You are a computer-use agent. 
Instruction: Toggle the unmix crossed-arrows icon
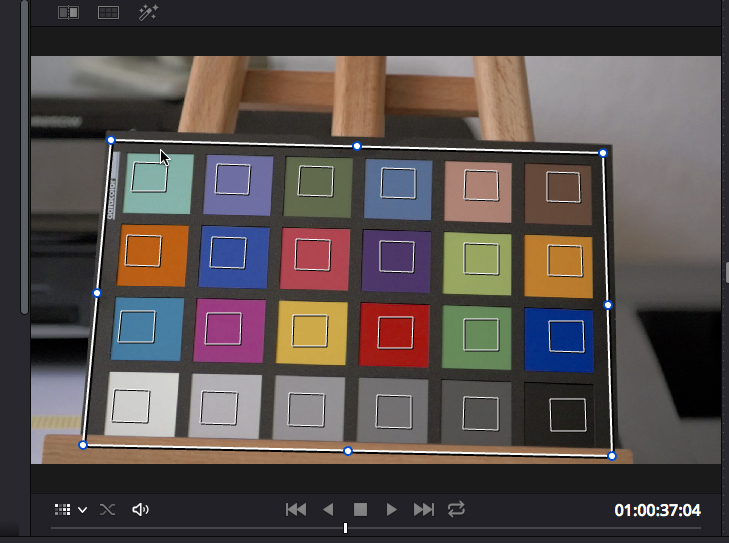[107, 510]
